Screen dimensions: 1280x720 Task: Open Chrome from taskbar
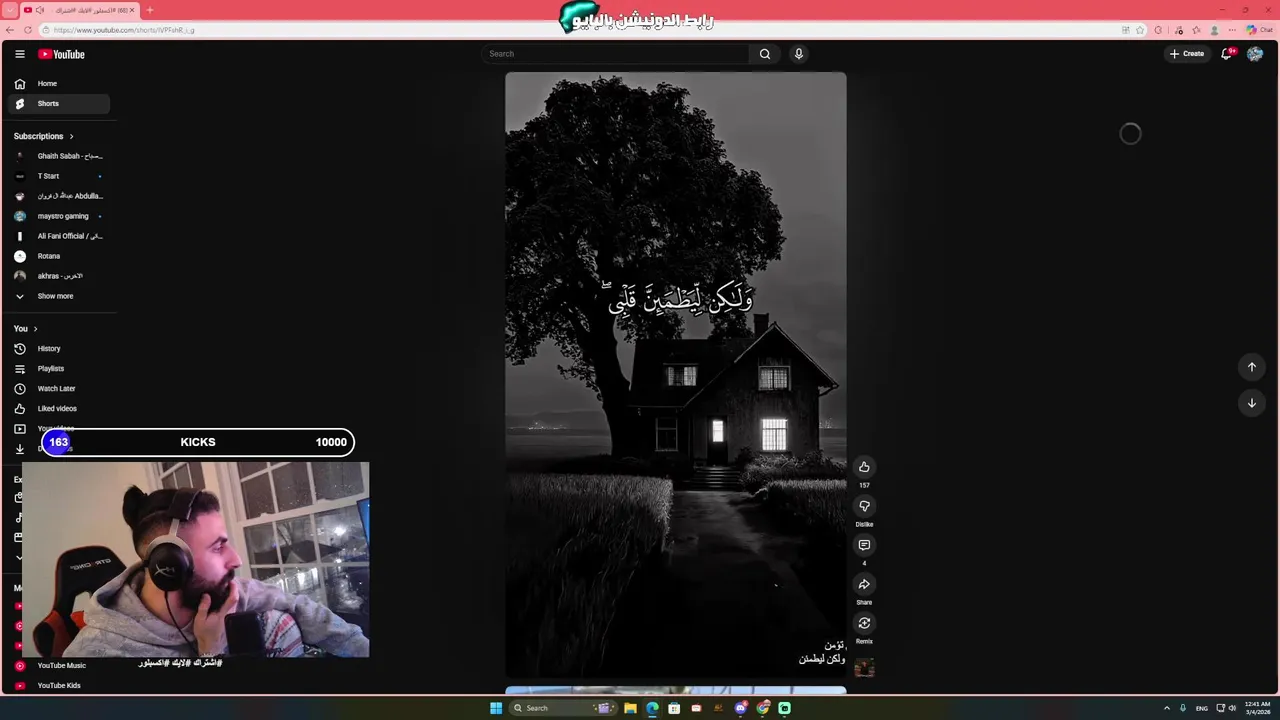pyautogui.click(x=763, y=708)
